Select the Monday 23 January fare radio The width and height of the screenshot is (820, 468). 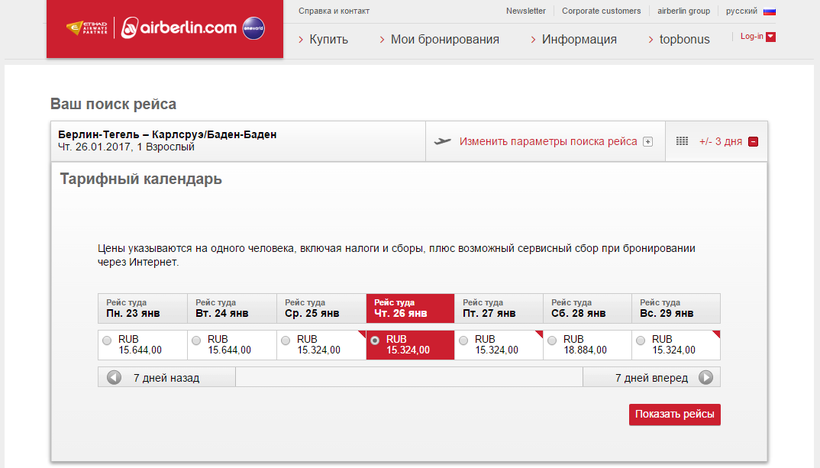pos(107,341)
